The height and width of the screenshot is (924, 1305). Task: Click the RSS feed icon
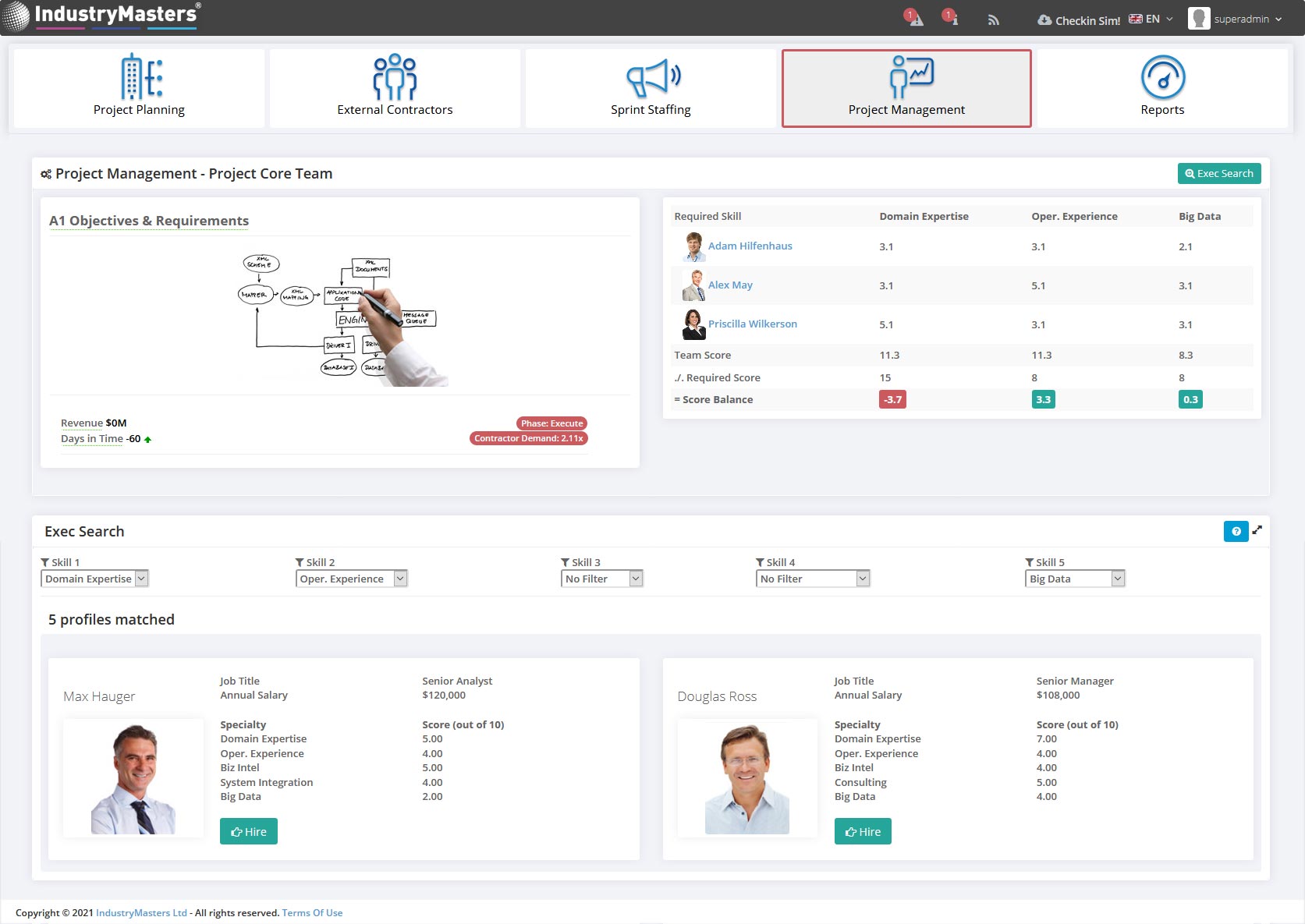pyautogui.click(x=993, y=20)
